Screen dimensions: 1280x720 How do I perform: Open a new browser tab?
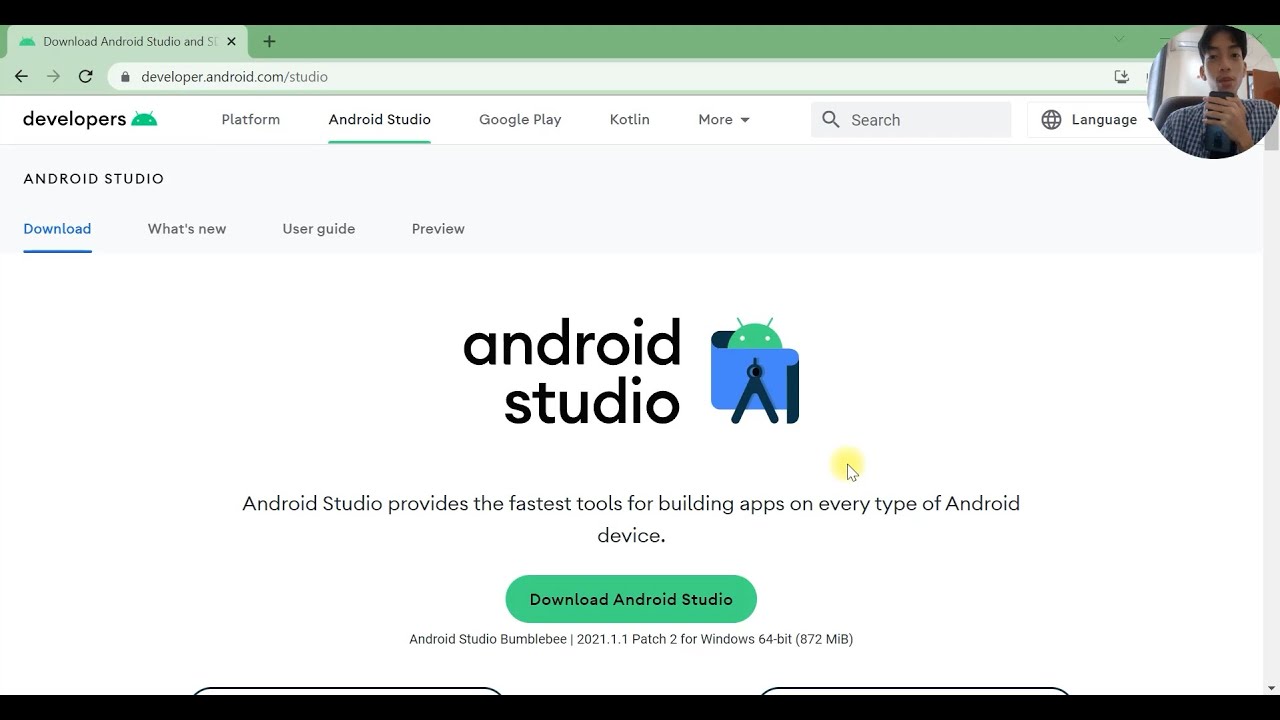[x=269, y=41]
